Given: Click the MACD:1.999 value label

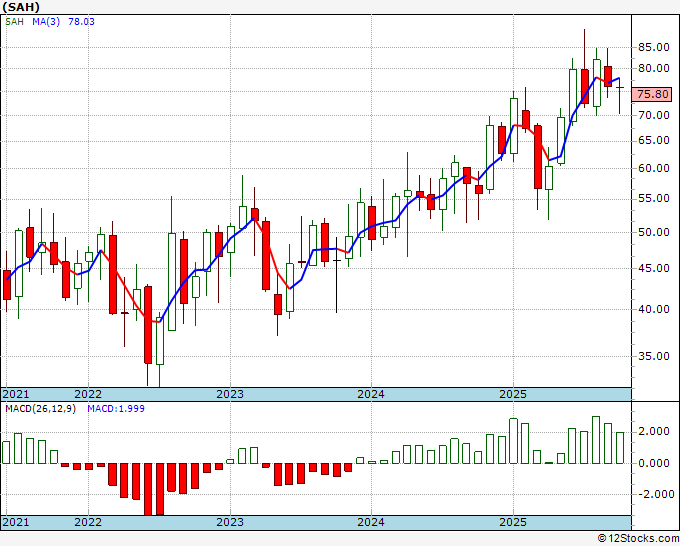Looking at the screenshot, I should point(116,409).
